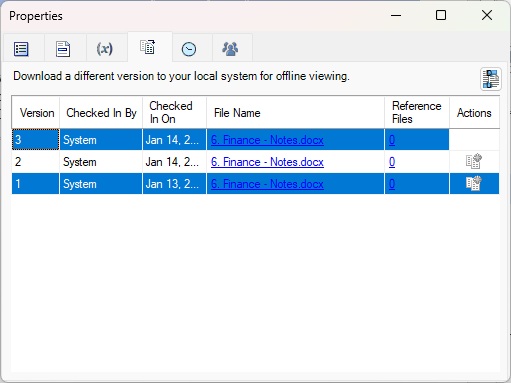
Task: Minimize the Properties window
Action: pyautogui.click(x=396, y=15)
